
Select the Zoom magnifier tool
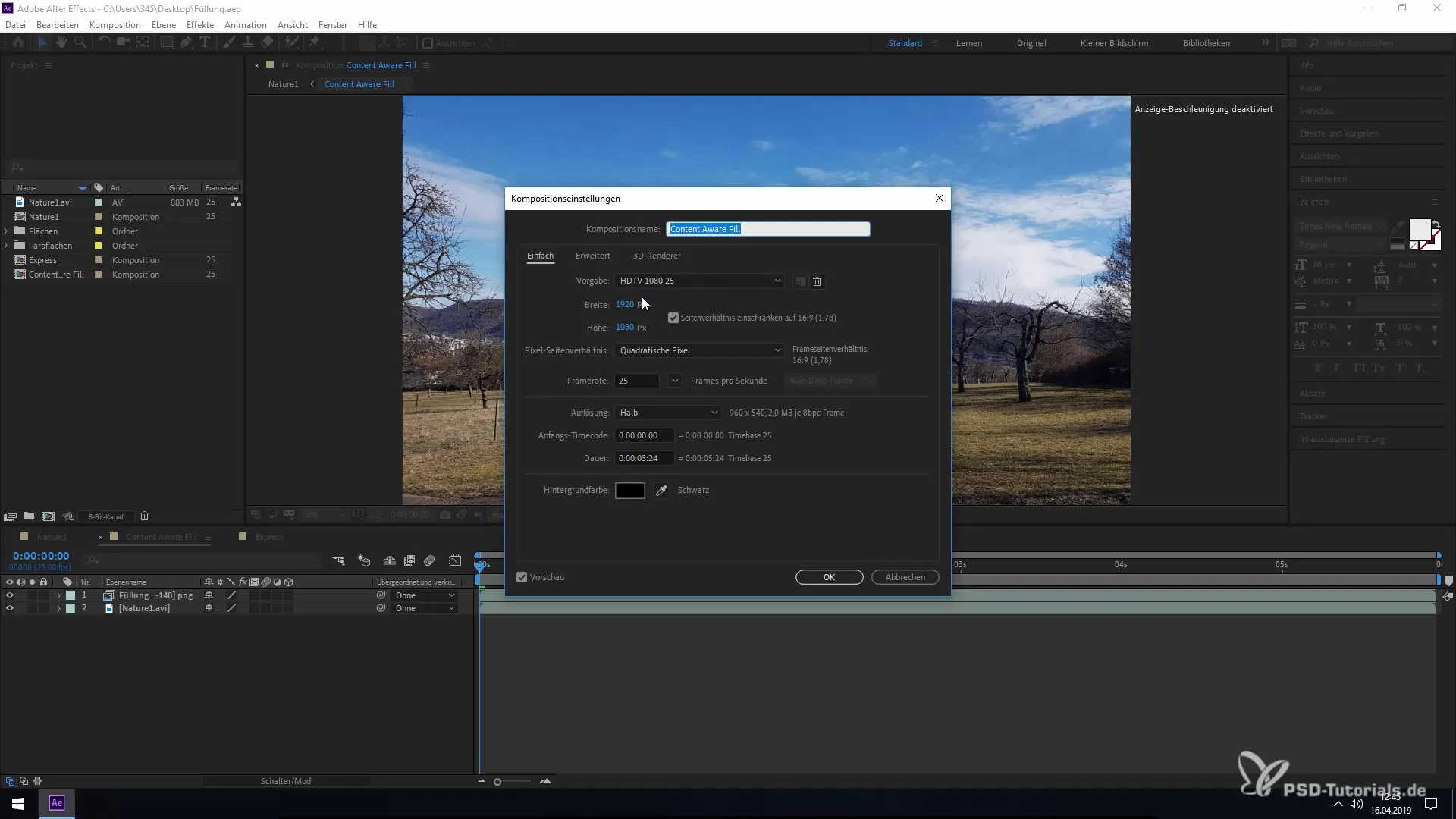(x=80, y=43)
